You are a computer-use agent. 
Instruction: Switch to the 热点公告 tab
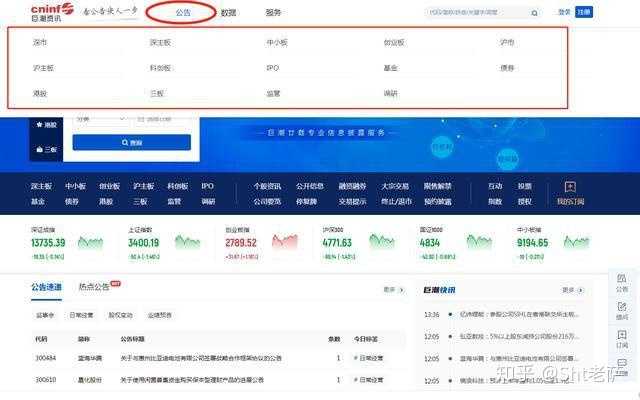94,287
